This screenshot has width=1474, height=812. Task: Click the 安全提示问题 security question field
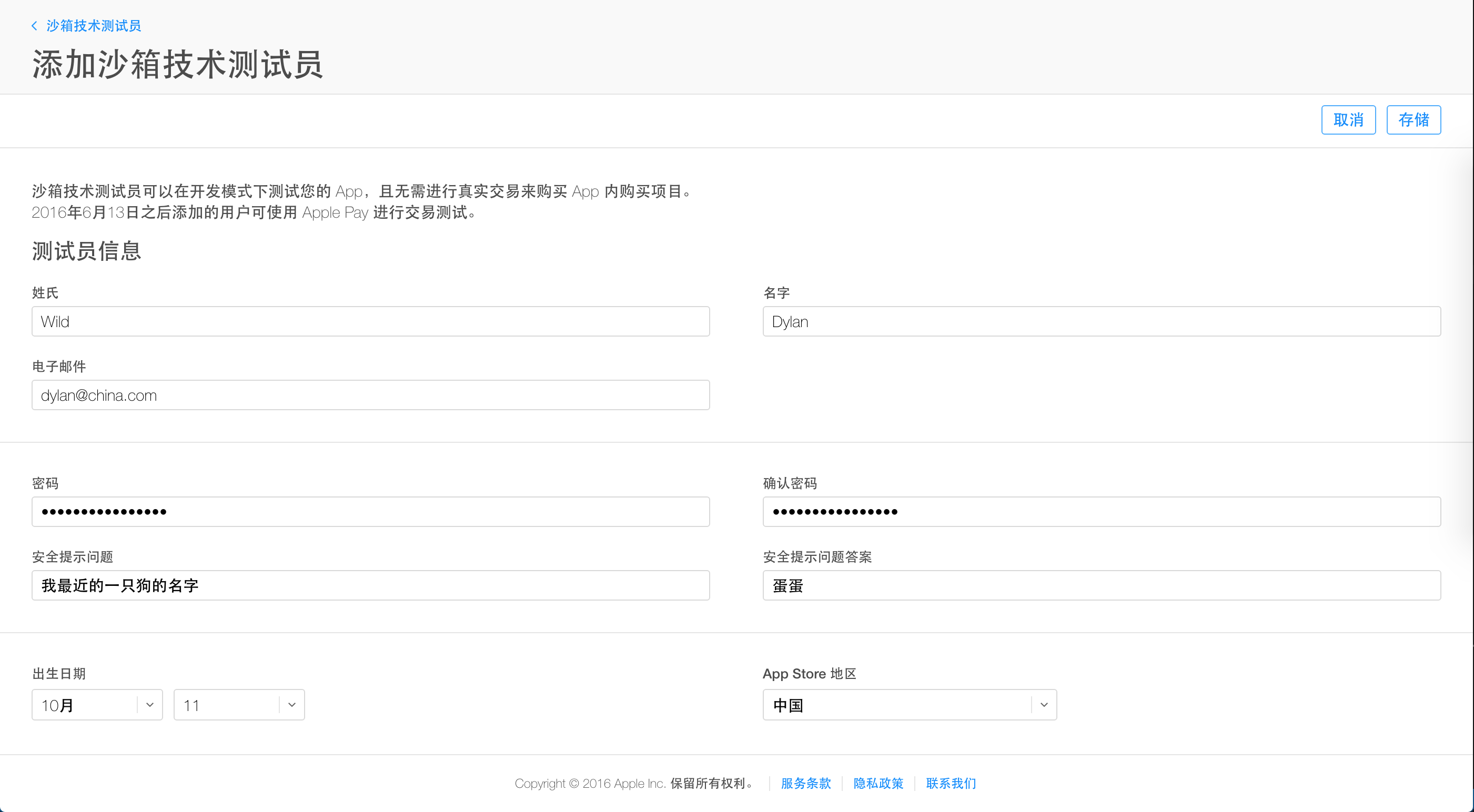(370, 585)
